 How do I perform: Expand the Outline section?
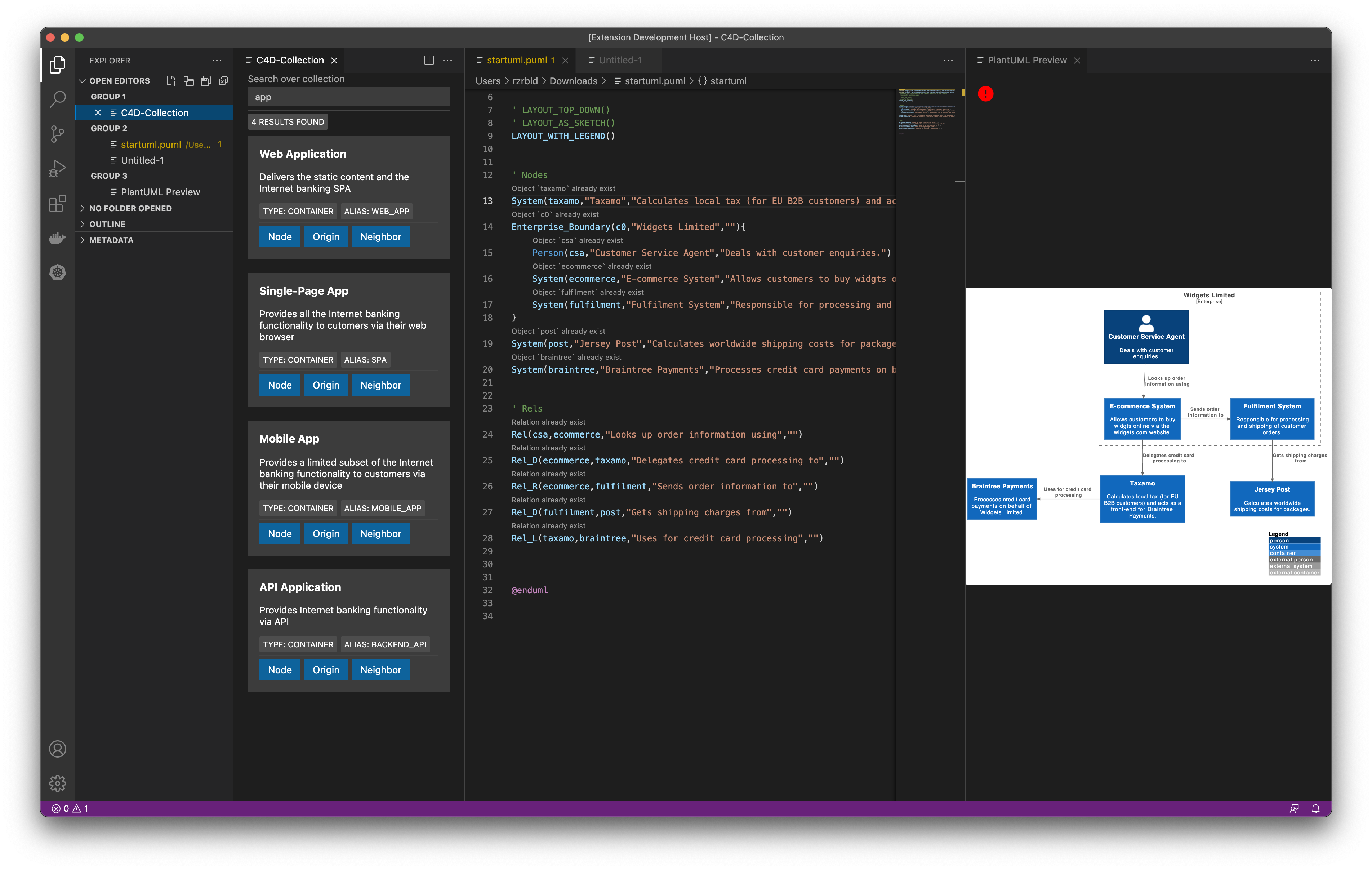[x=107, y=224]
